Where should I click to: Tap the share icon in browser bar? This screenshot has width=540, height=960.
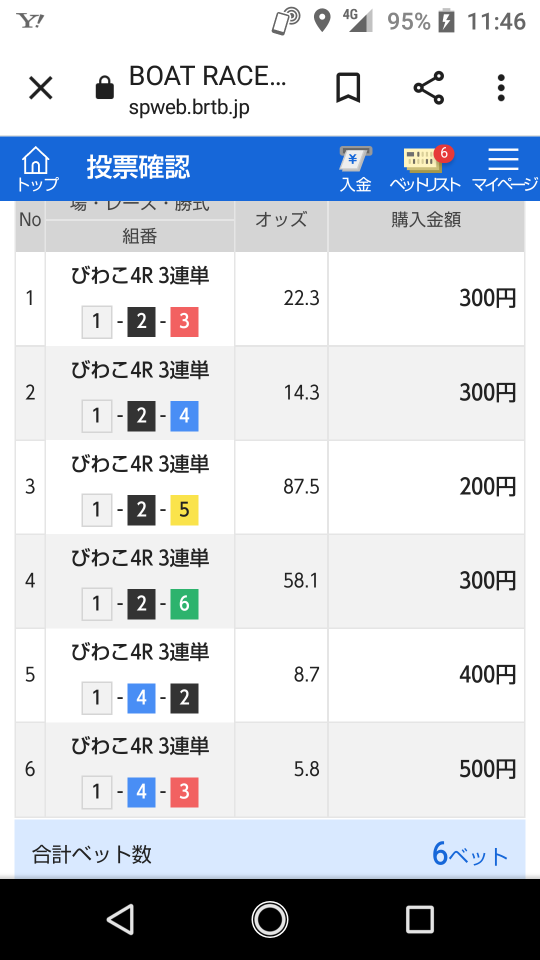tap(429, 88)
